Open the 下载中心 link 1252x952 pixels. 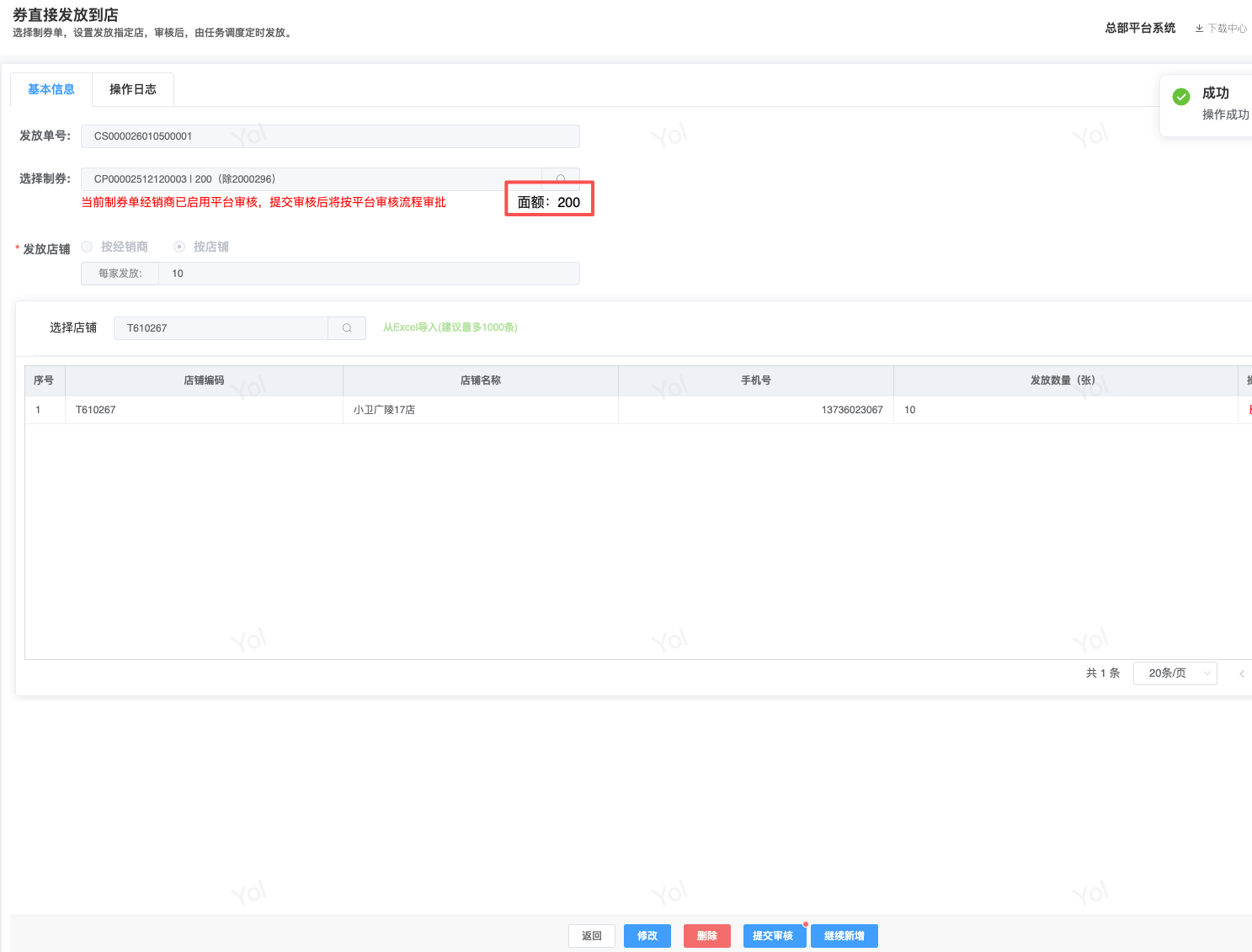[1228, 29]
